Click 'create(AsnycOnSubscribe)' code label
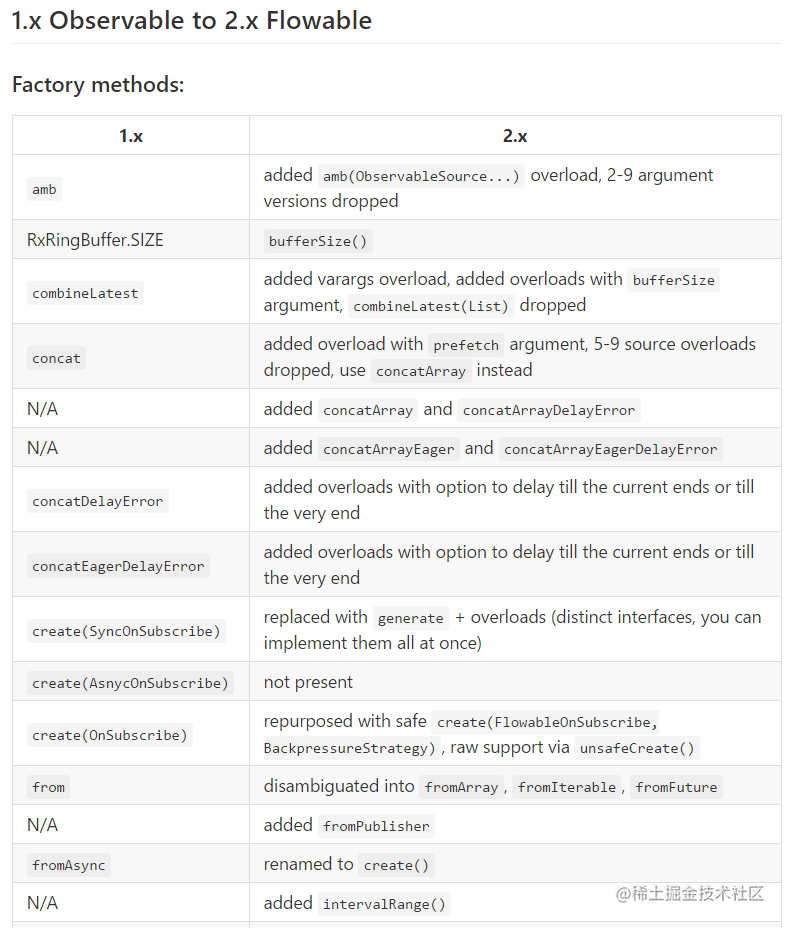This screenshot has height=928, width=789. pyautogui.click(x=130, y=684)
